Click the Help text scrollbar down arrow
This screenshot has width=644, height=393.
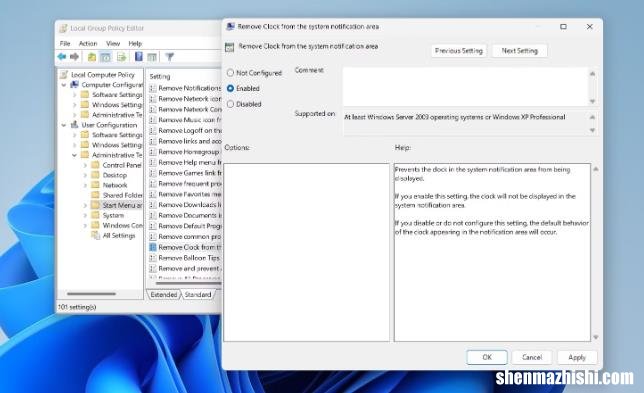[596, 337]
